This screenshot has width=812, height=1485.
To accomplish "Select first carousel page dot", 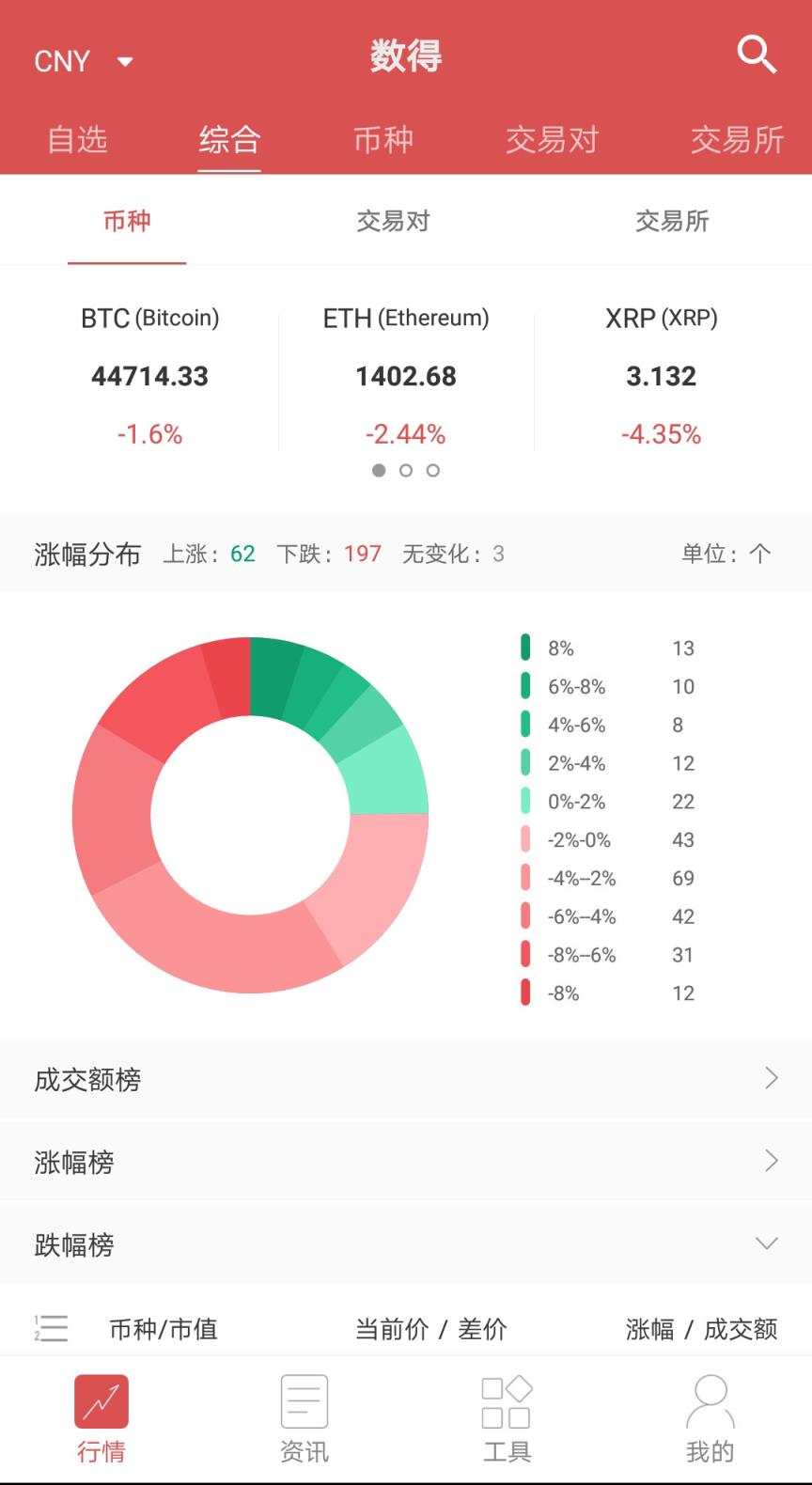I will [379, 470].
